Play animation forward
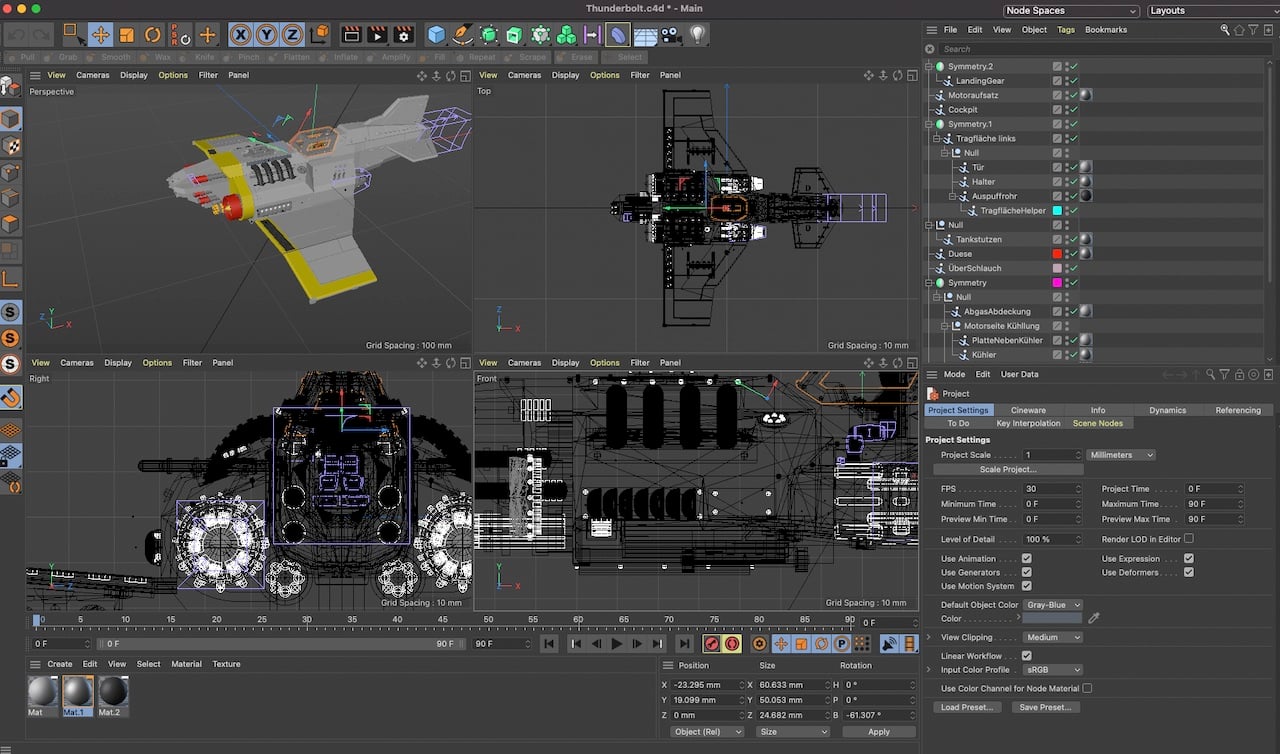Viewport: 1280px width, 754px height. point(617,644)
